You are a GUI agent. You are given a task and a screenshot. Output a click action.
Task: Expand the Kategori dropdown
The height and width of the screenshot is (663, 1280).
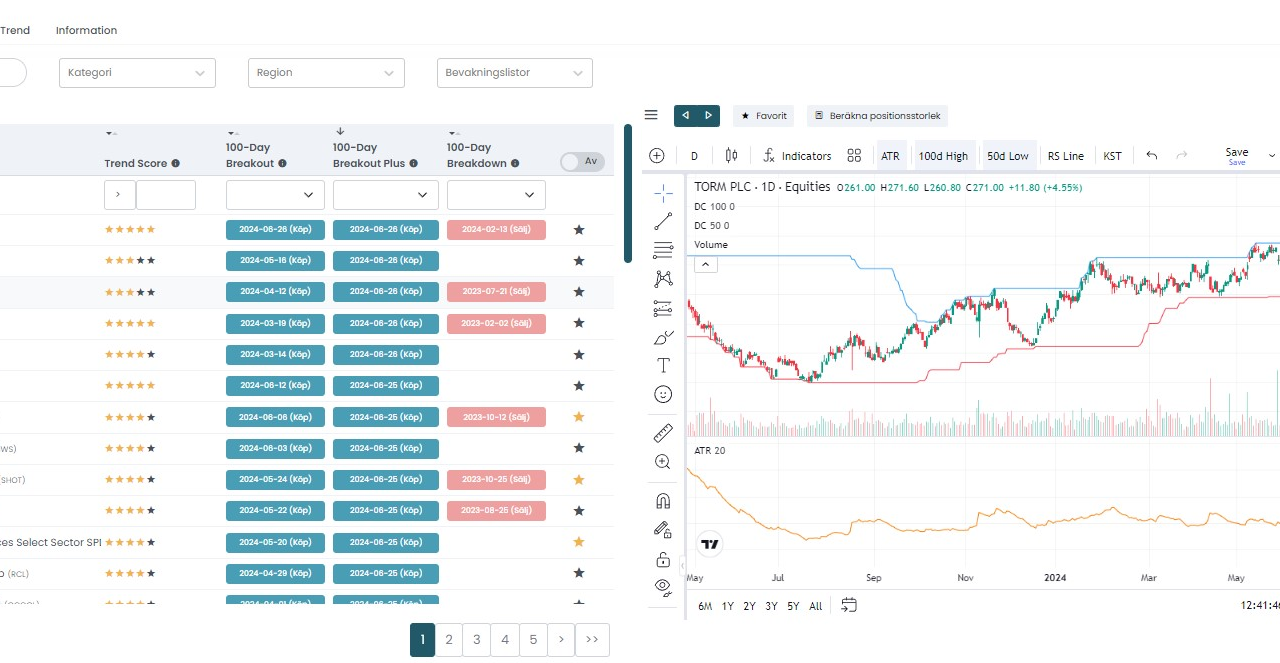138,73
